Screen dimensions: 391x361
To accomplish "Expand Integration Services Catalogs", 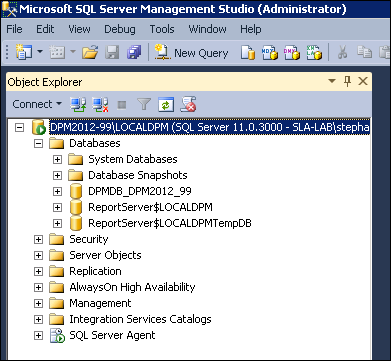I will click(x=39, y=319).
